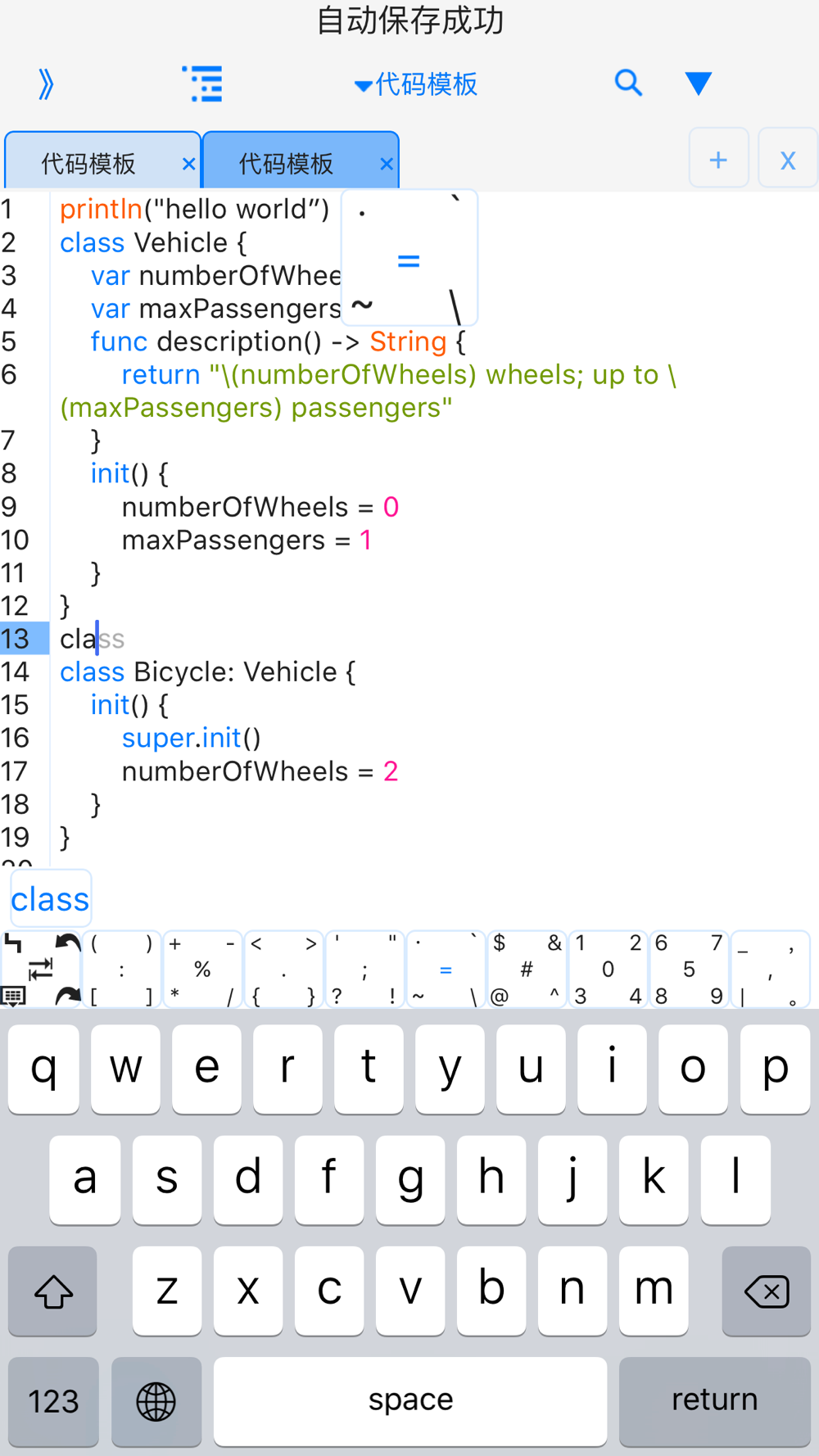Switch to the first 代码模板 tab

coord(88,164)
